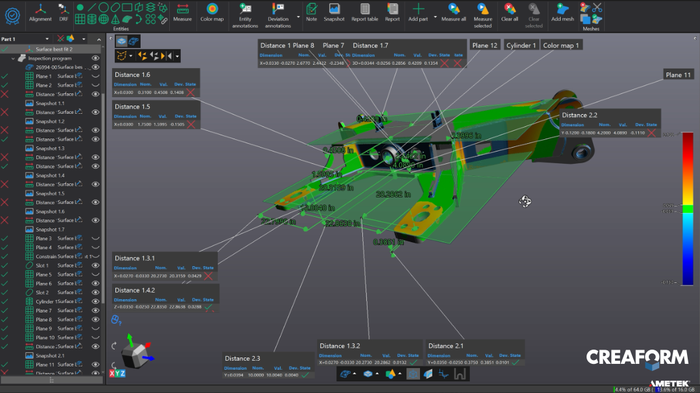Open the view orientation dropdown

coord(130,56)
